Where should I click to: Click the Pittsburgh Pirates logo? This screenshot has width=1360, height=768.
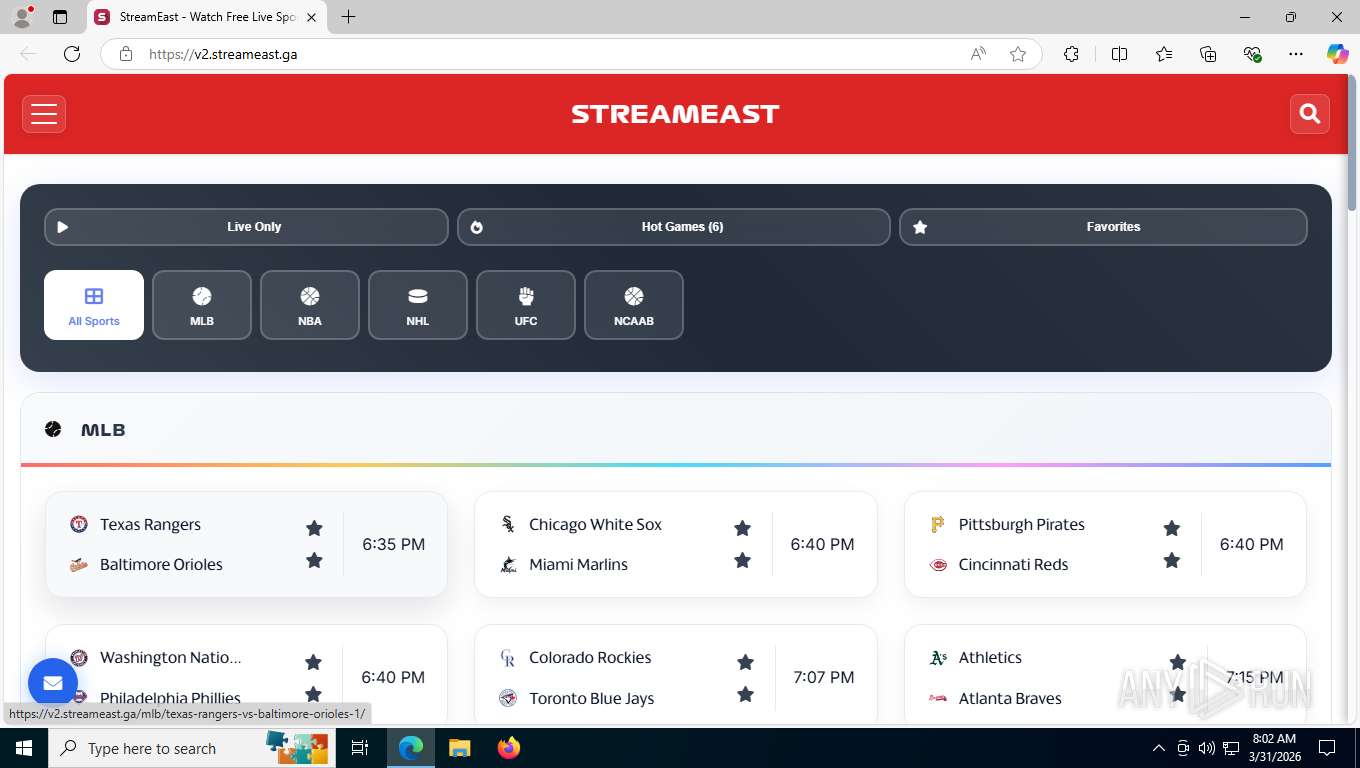click(938, 524)
